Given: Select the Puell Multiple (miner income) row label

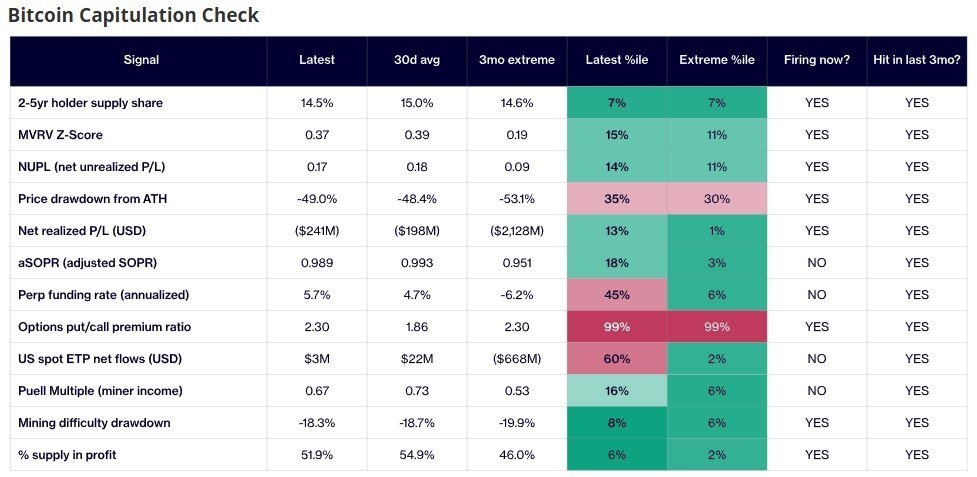Looking at the screenshot, I should pos(100,391).
